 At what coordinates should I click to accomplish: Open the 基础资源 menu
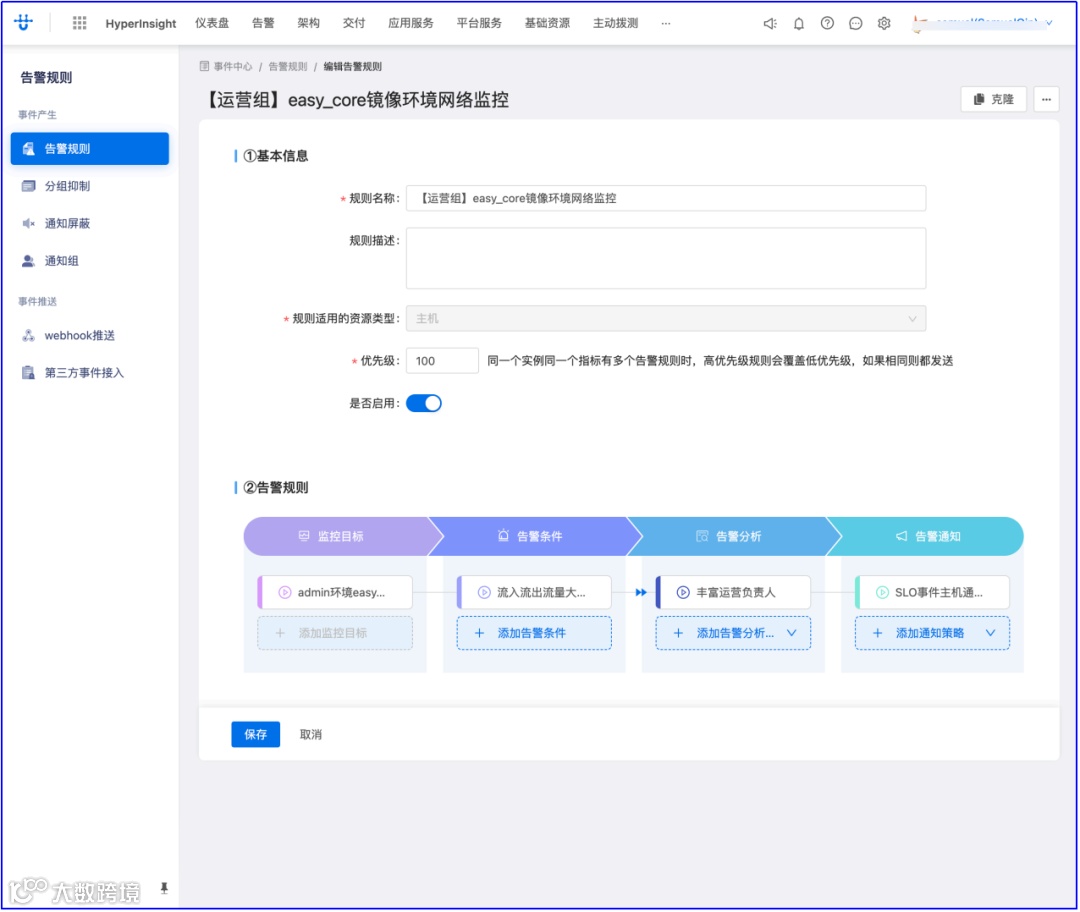coord(548,23)
